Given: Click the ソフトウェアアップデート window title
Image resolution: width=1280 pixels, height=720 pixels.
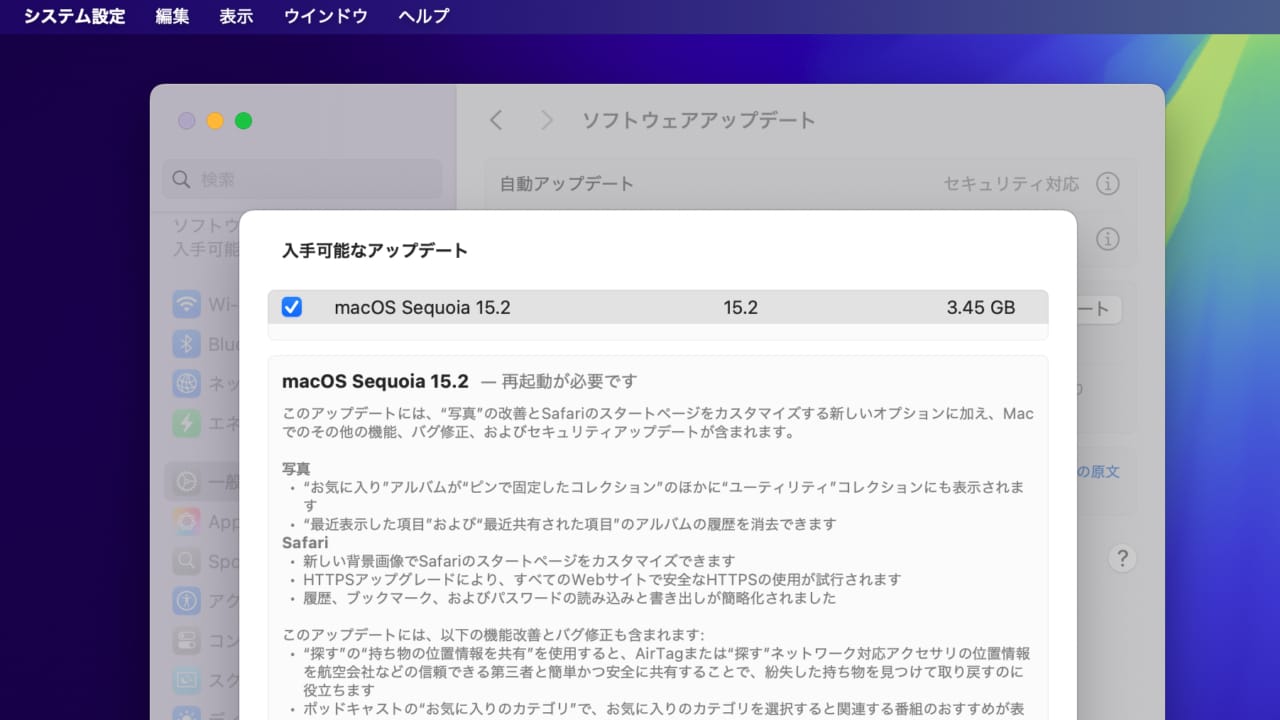Looking at the screenshot, I should point(699,121).
